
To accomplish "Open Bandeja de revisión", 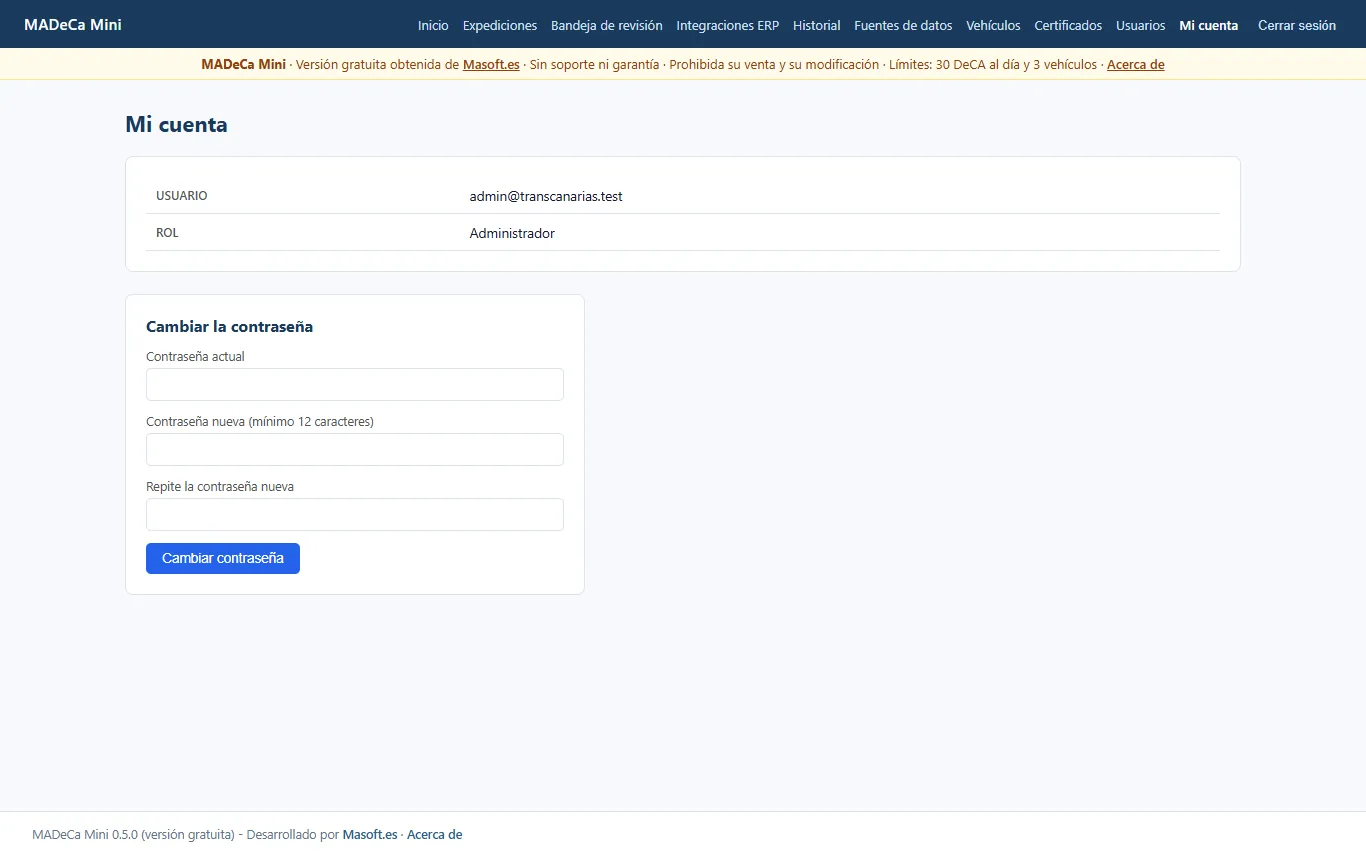I will pyautogui.click(x=607, y=25).
